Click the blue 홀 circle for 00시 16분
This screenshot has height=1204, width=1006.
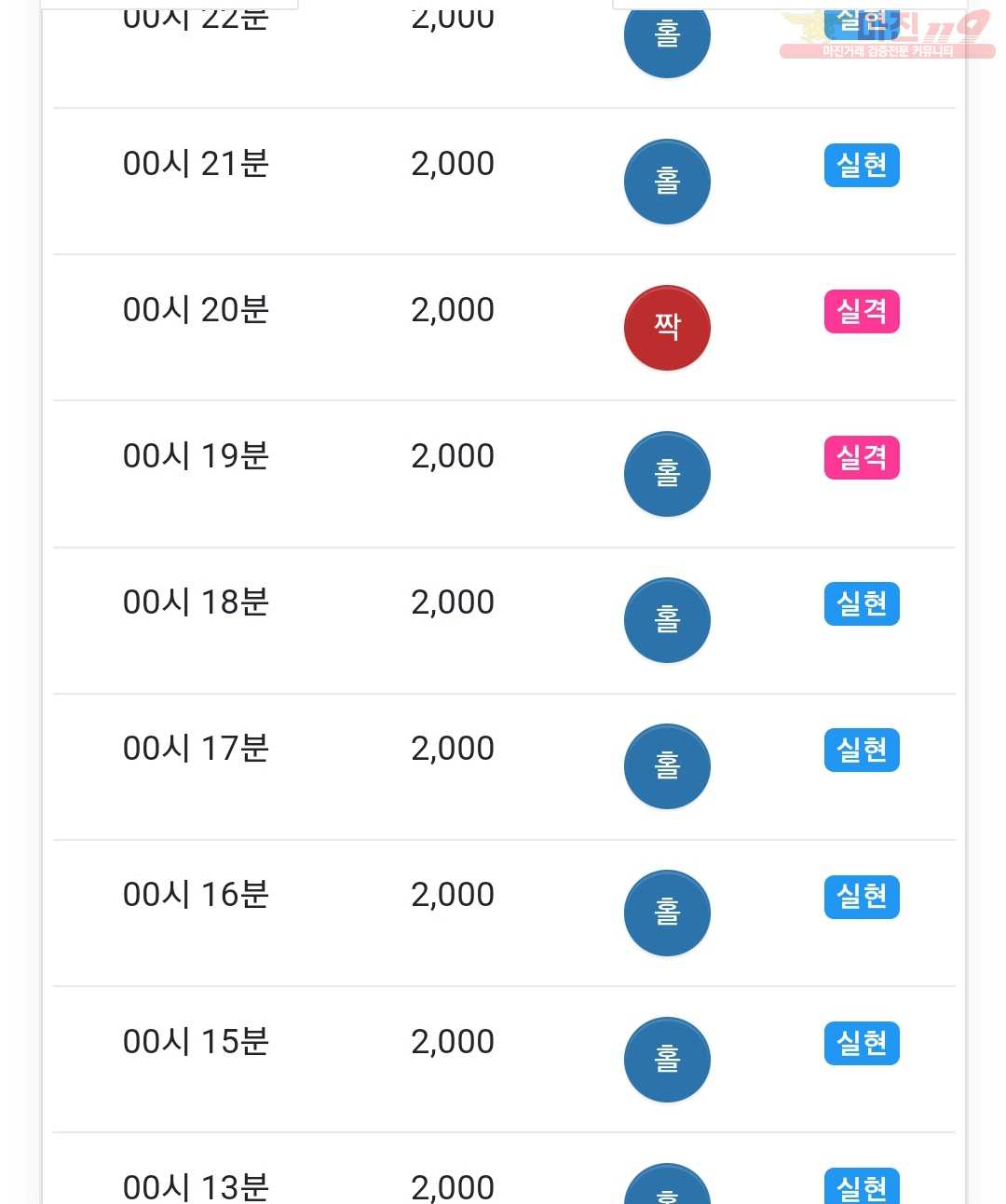667,913
